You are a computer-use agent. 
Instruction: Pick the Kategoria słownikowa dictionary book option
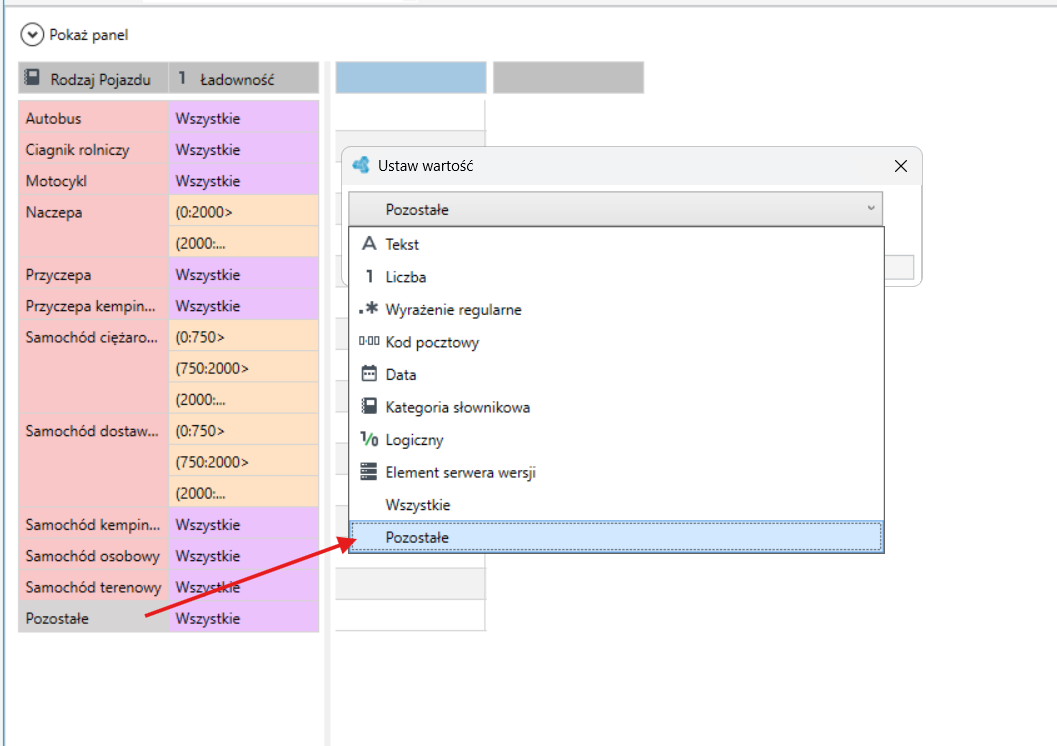click(x=616, y=407)
